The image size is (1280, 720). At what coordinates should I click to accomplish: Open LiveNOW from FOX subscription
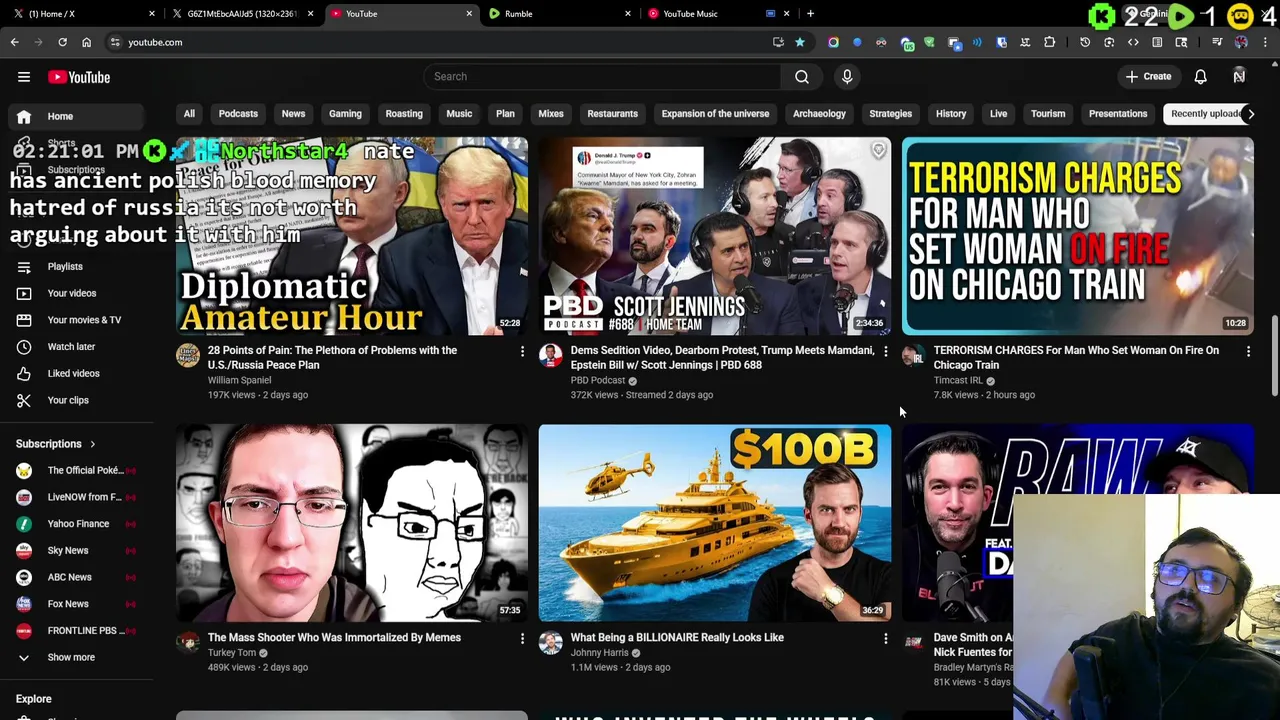point(77,497)
